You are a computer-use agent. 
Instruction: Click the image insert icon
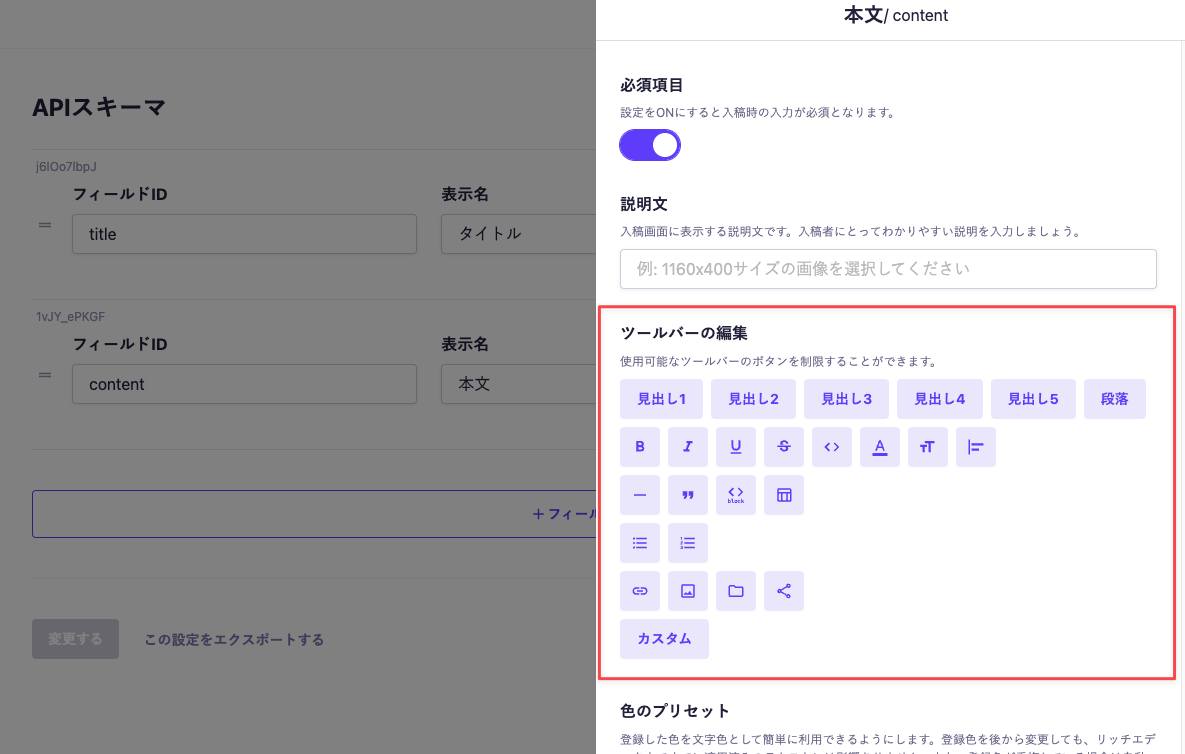point(688,591)
